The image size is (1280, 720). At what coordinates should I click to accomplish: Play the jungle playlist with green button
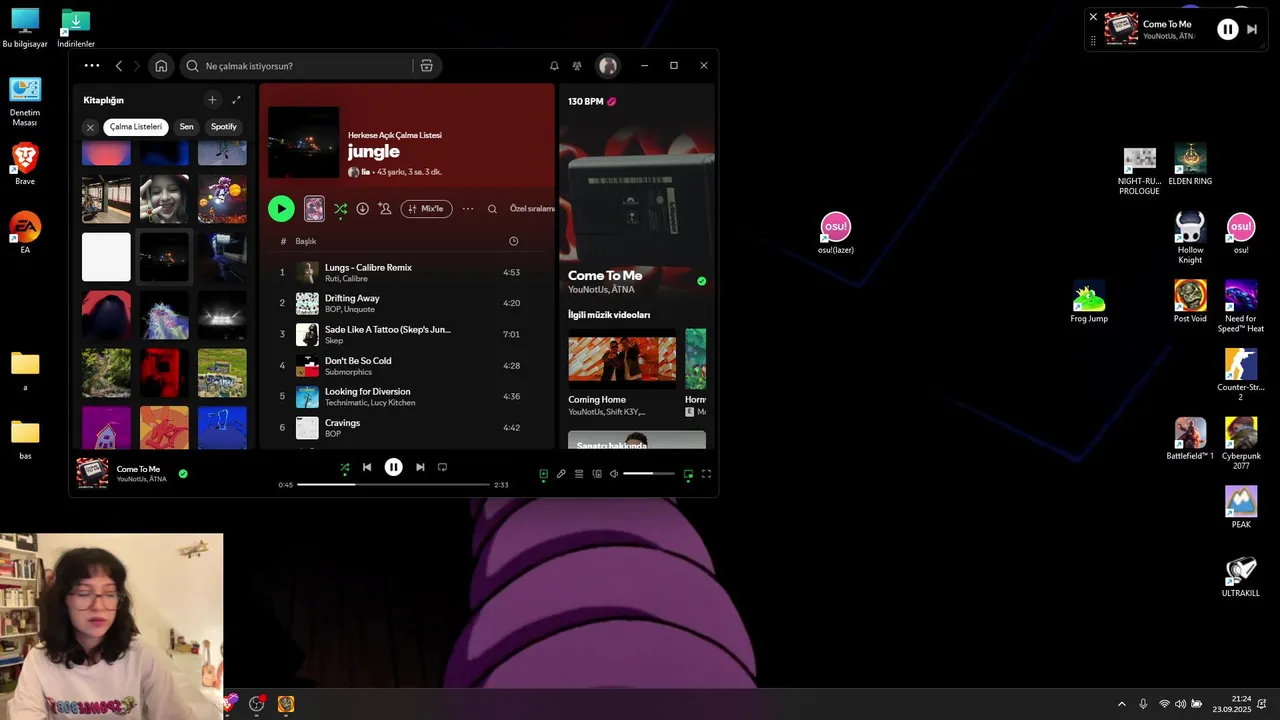pyautogui.click(x=281, y=209)
